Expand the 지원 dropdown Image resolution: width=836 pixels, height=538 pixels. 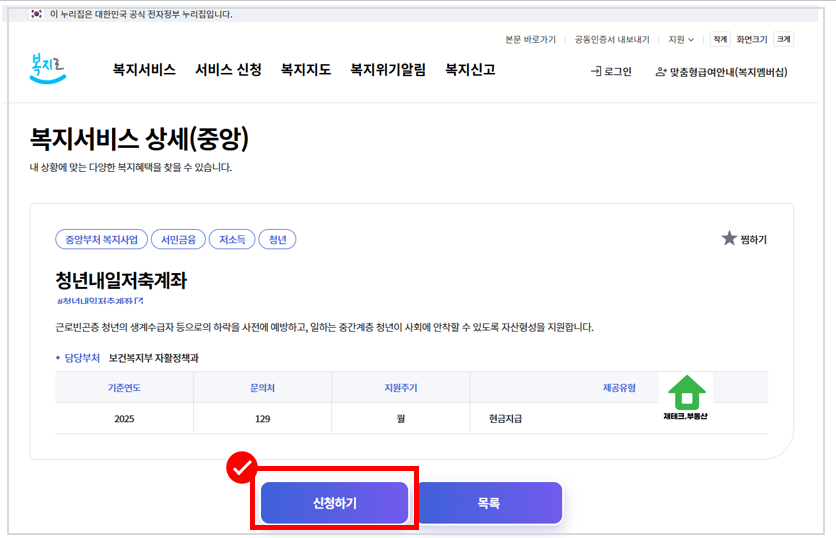click(681, 39)
